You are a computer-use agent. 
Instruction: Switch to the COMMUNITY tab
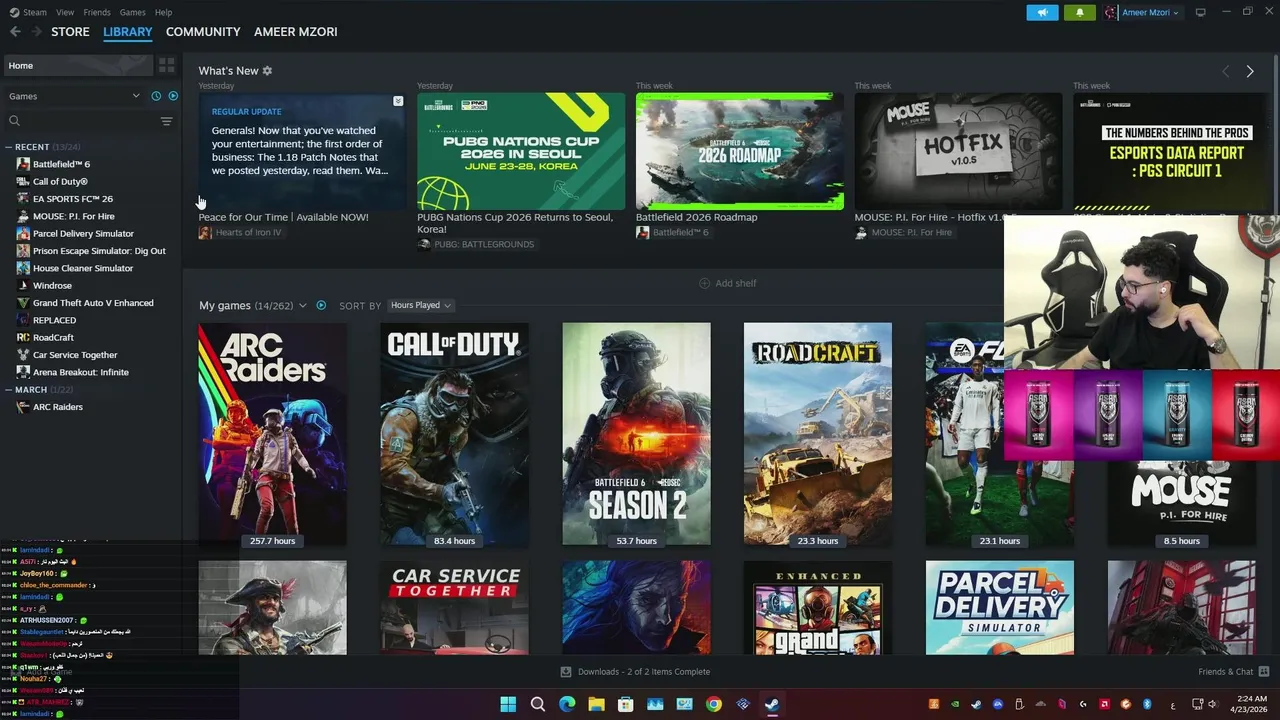[203, 32]
